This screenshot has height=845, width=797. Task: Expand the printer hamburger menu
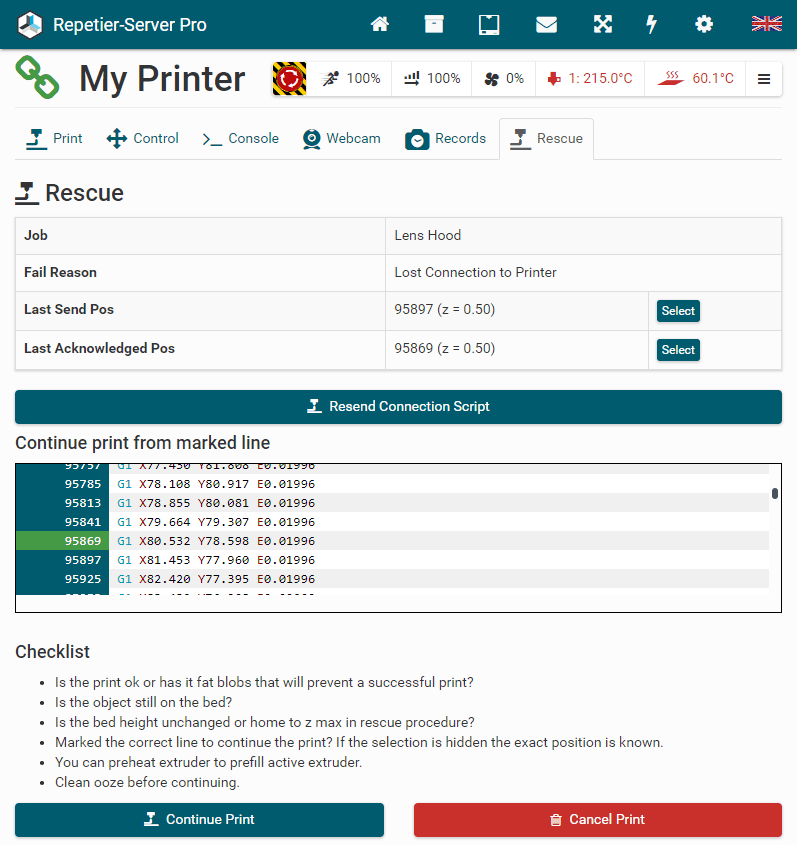pos(764,79)
